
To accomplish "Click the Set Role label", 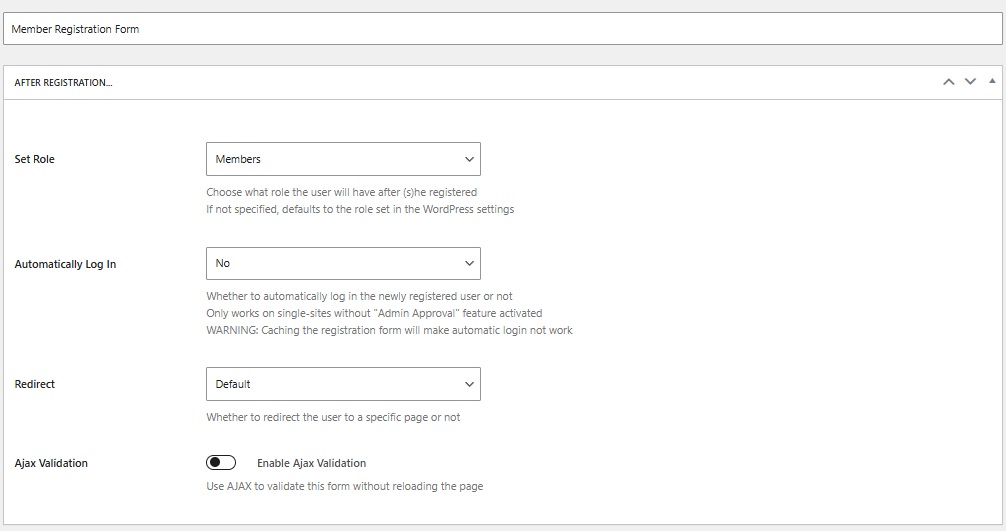I will tap(35, 159).
